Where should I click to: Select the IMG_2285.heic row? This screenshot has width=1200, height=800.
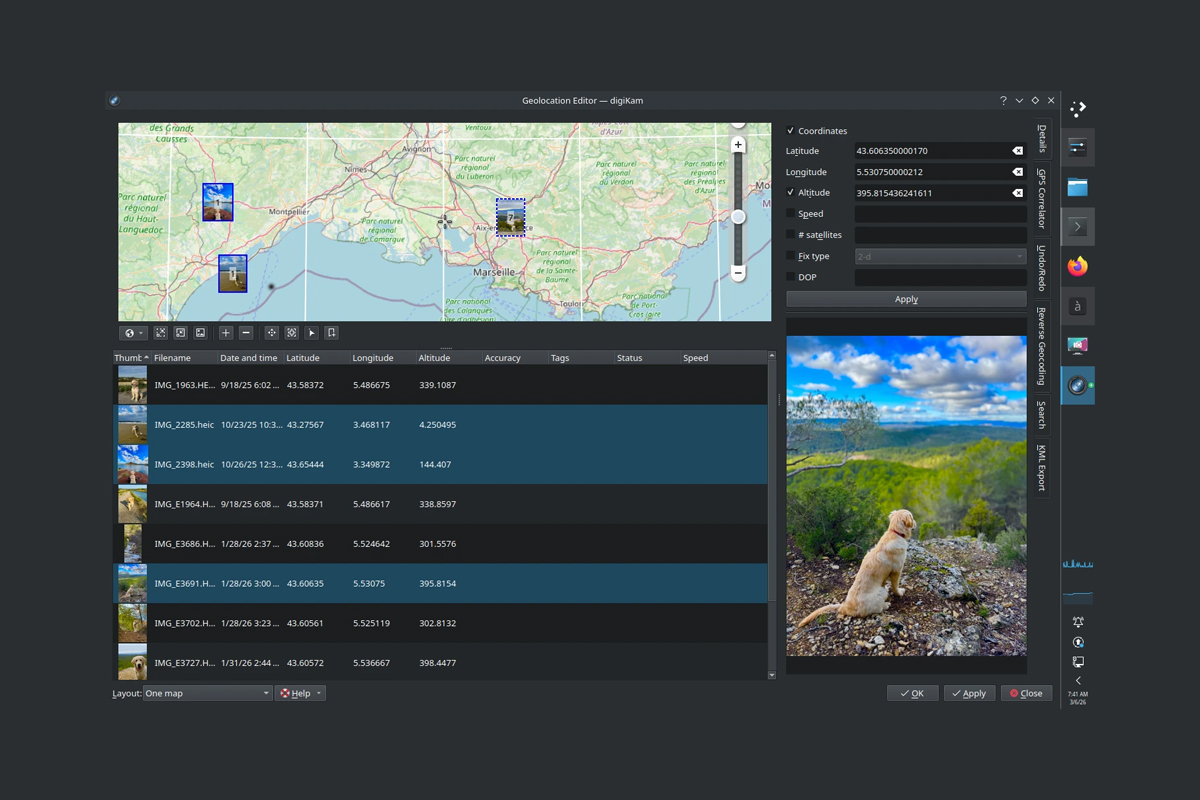point(440,425)
